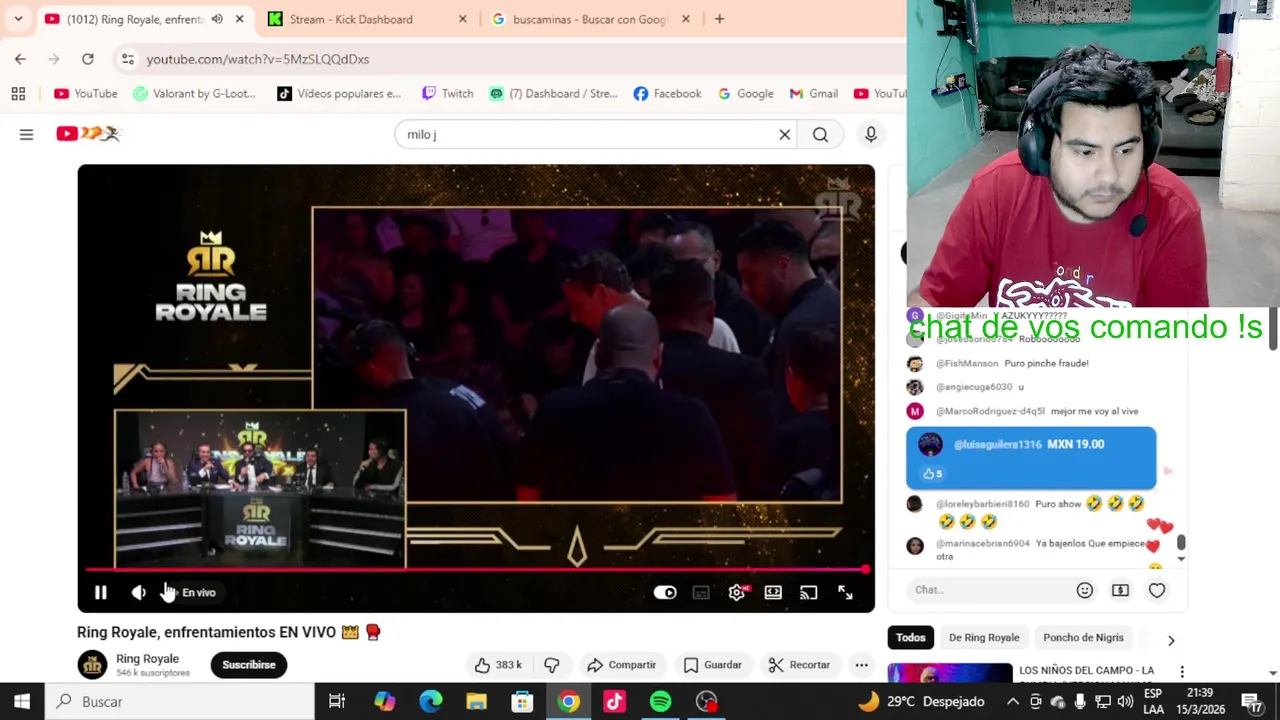Open the emoji picker in live chat

coord(1084,590)
